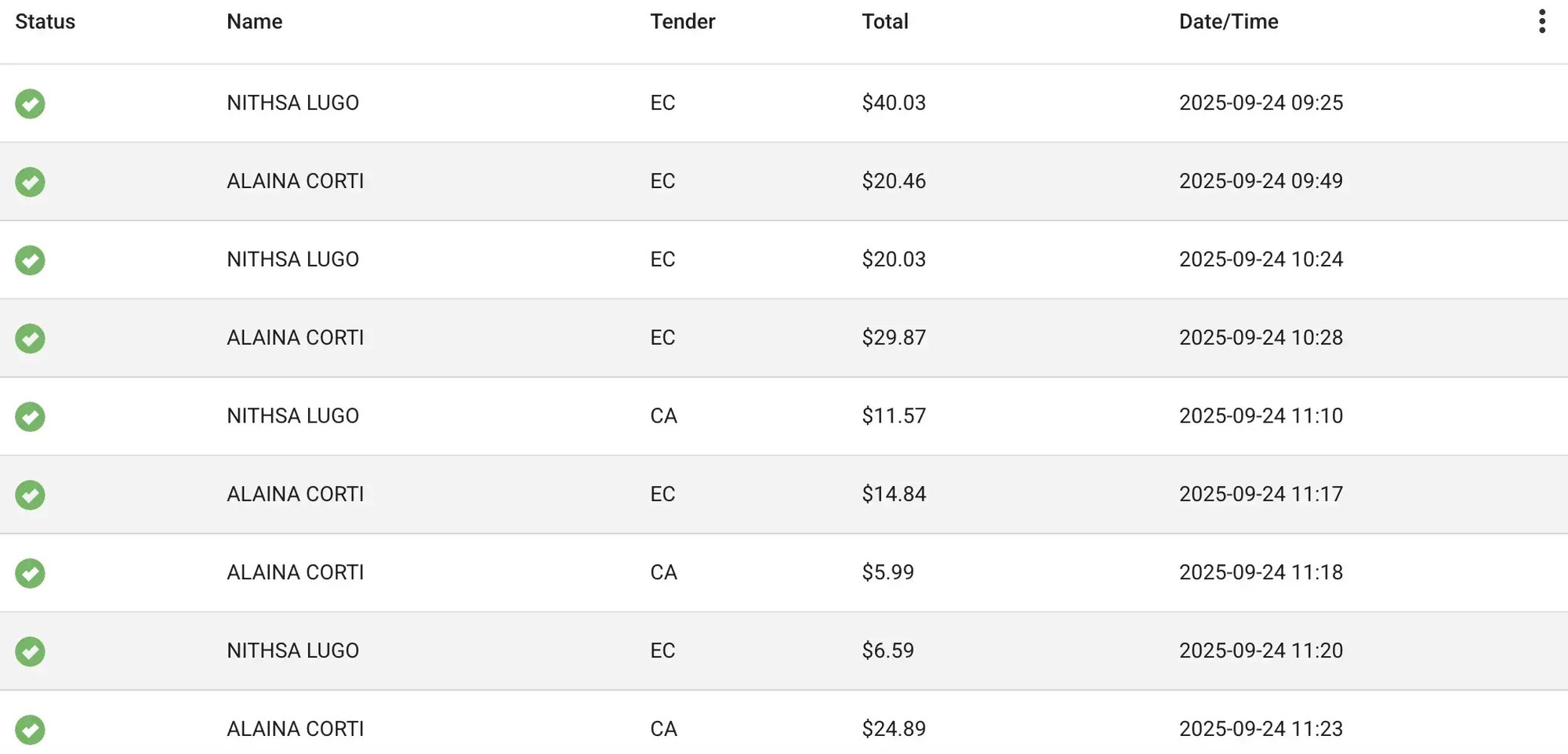
Task: Click CA tender in the $5.99 row
Action: pyautogui.click(x=663, y=573)
